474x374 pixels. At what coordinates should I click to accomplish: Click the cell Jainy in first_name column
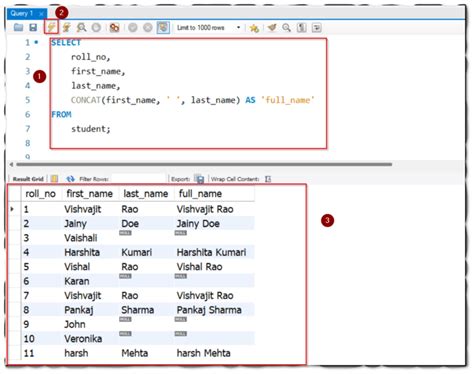tap(90, 224)
